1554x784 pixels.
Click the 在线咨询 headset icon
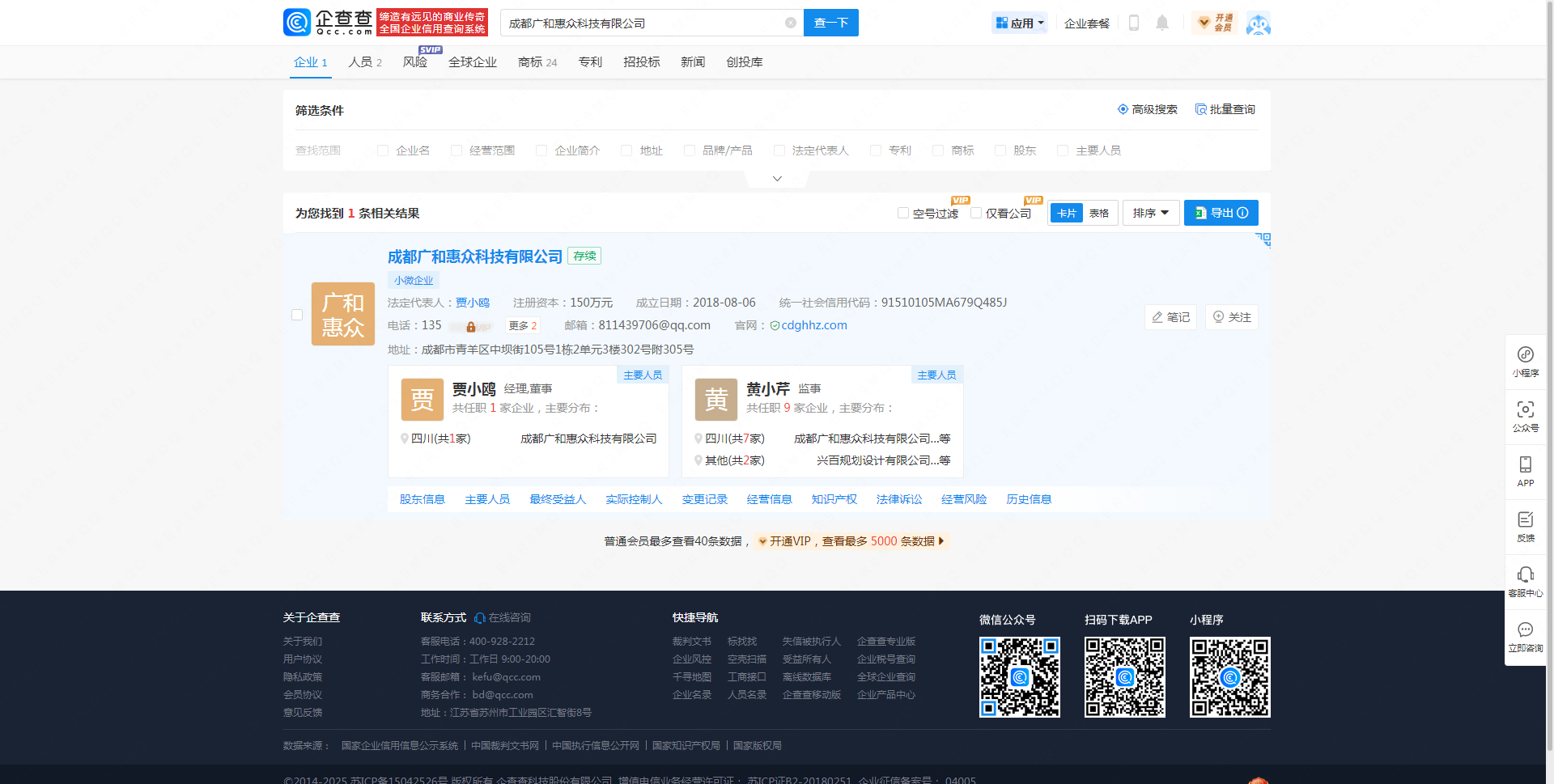coord(480,618)
